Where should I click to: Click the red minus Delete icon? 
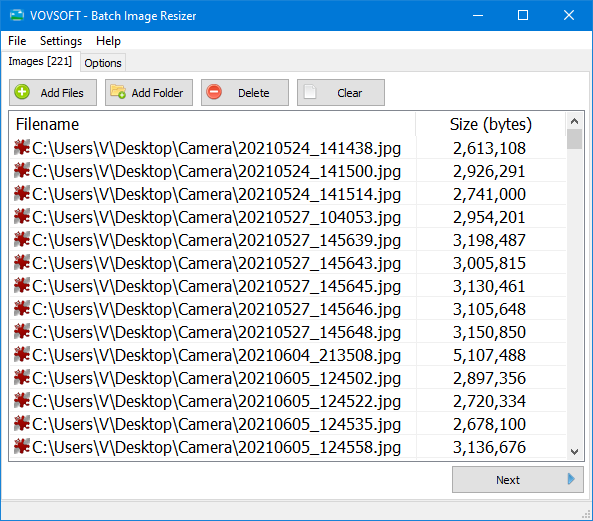click(x=214, y=92)
